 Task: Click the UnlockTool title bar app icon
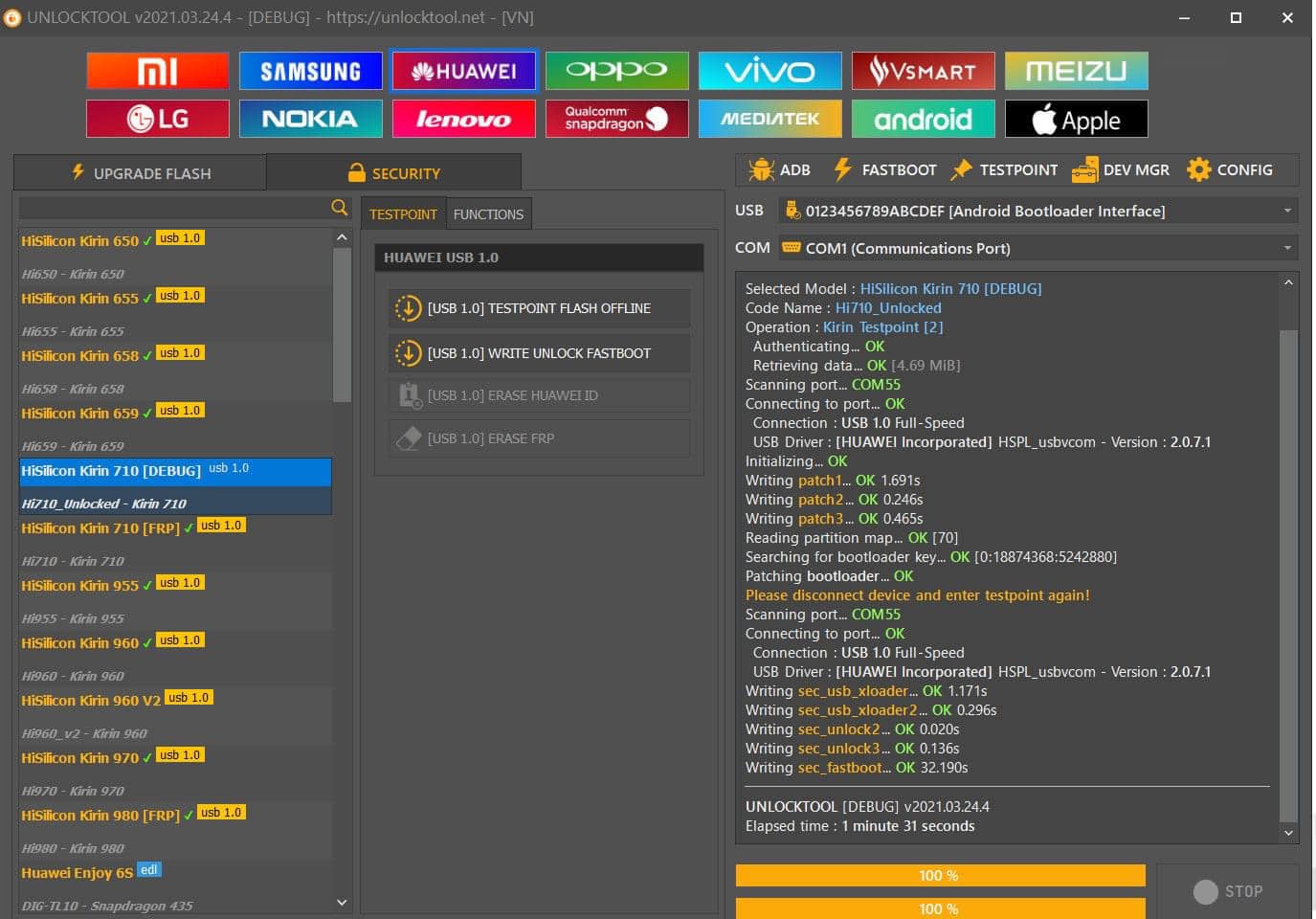click(x=12, y=17)
